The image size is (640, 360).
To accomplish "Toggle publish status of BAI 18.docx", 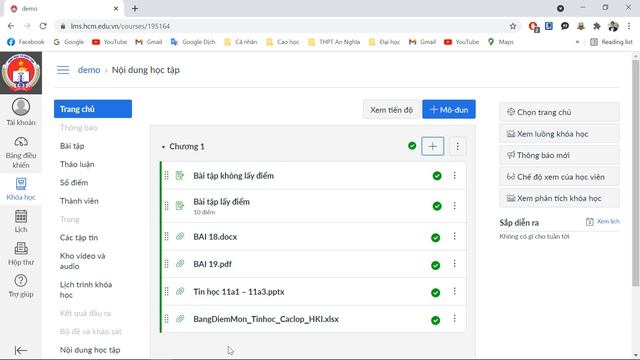I will pos(436,238).
